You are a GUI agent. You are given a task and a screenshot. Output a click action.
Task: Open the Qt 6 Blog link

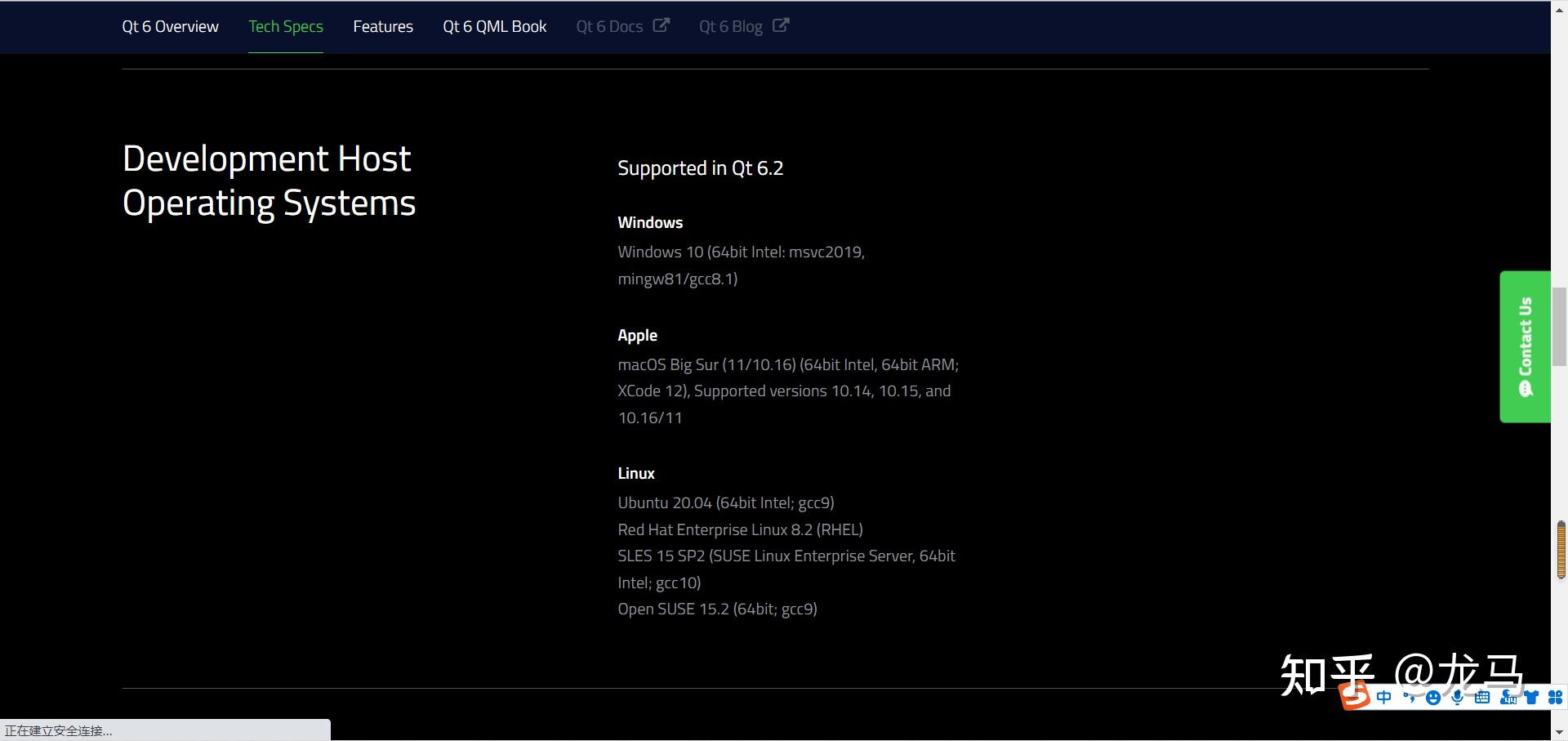click(x=731, y=26)
